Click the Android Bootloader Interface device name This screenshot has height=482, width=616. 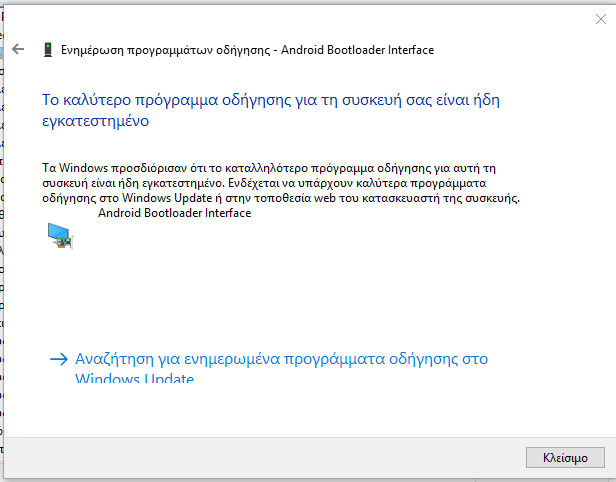click(174, 213)
